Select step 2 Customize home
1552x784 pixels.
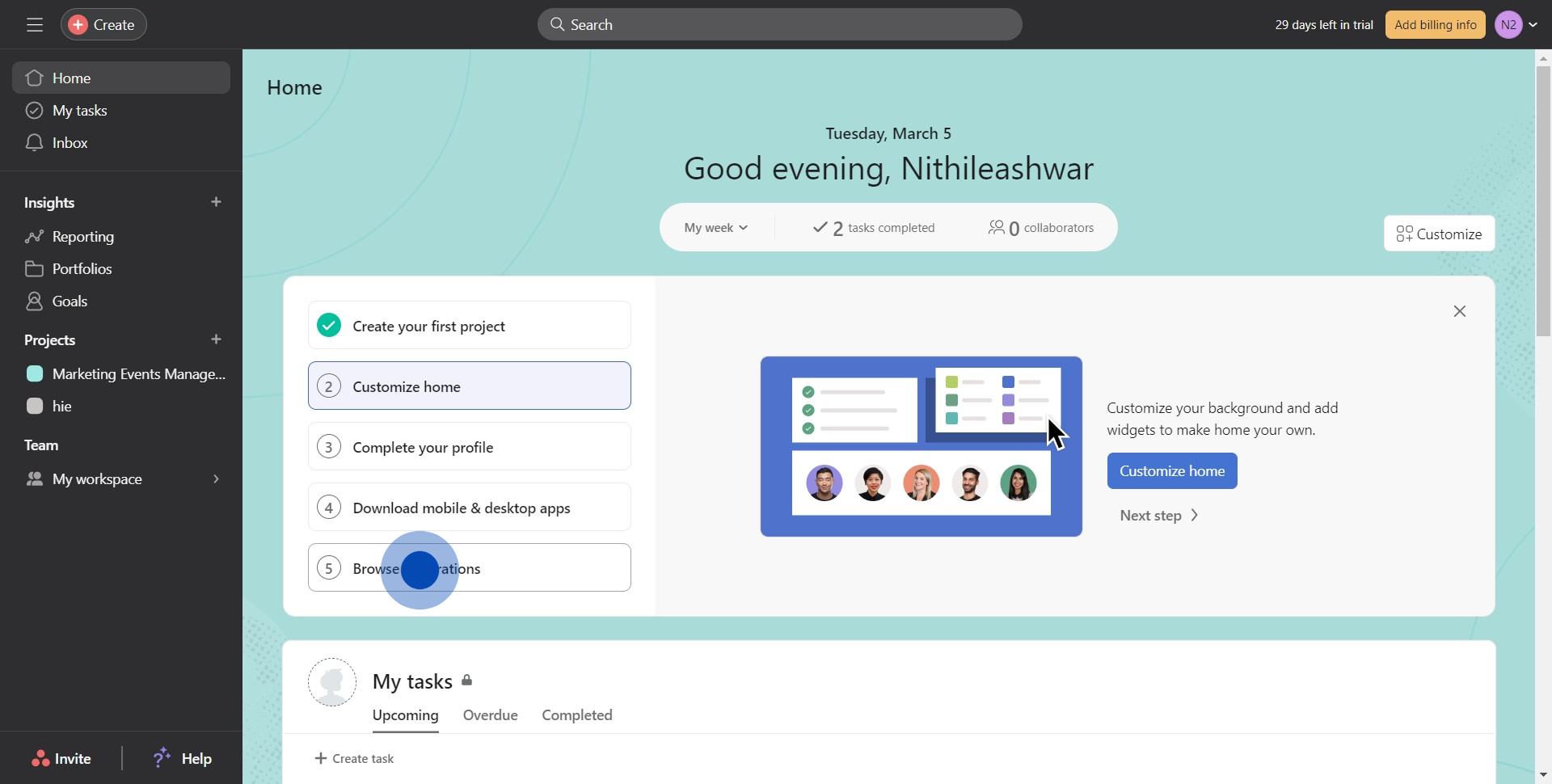click(x=469, y=386)
